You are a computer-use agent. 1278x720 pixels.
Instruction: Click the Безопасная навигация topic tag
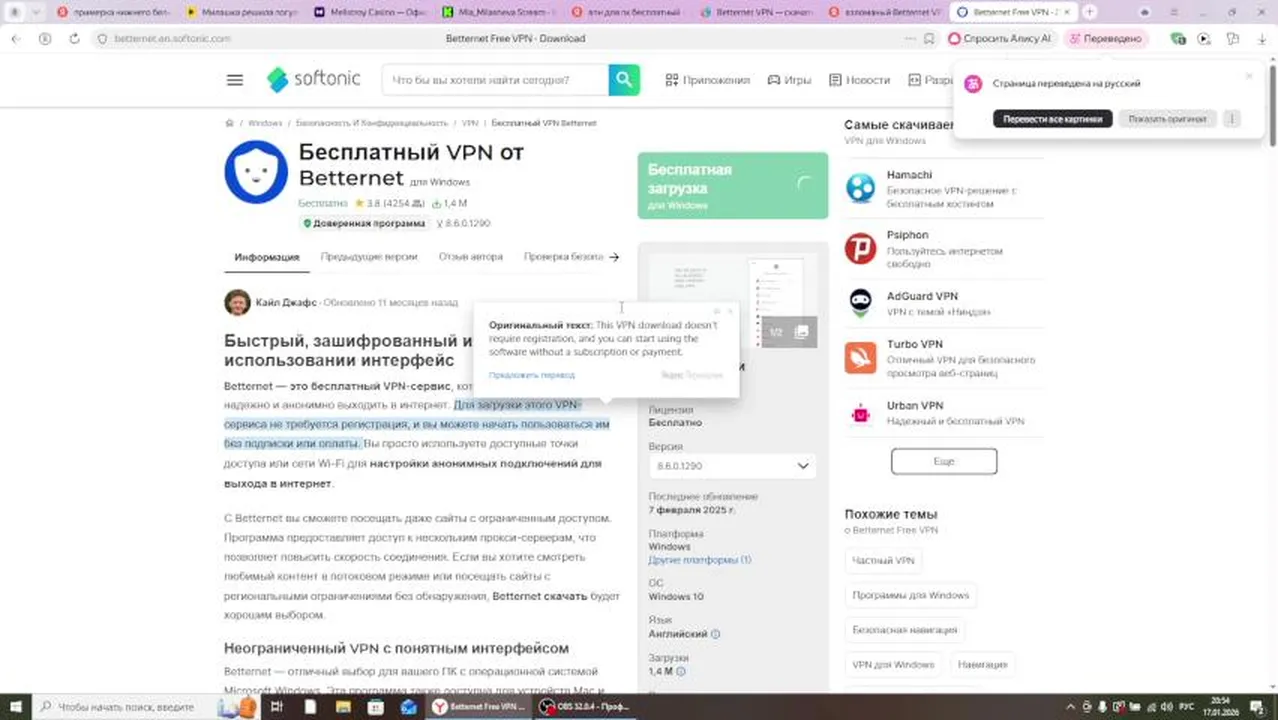coord(905,630)
